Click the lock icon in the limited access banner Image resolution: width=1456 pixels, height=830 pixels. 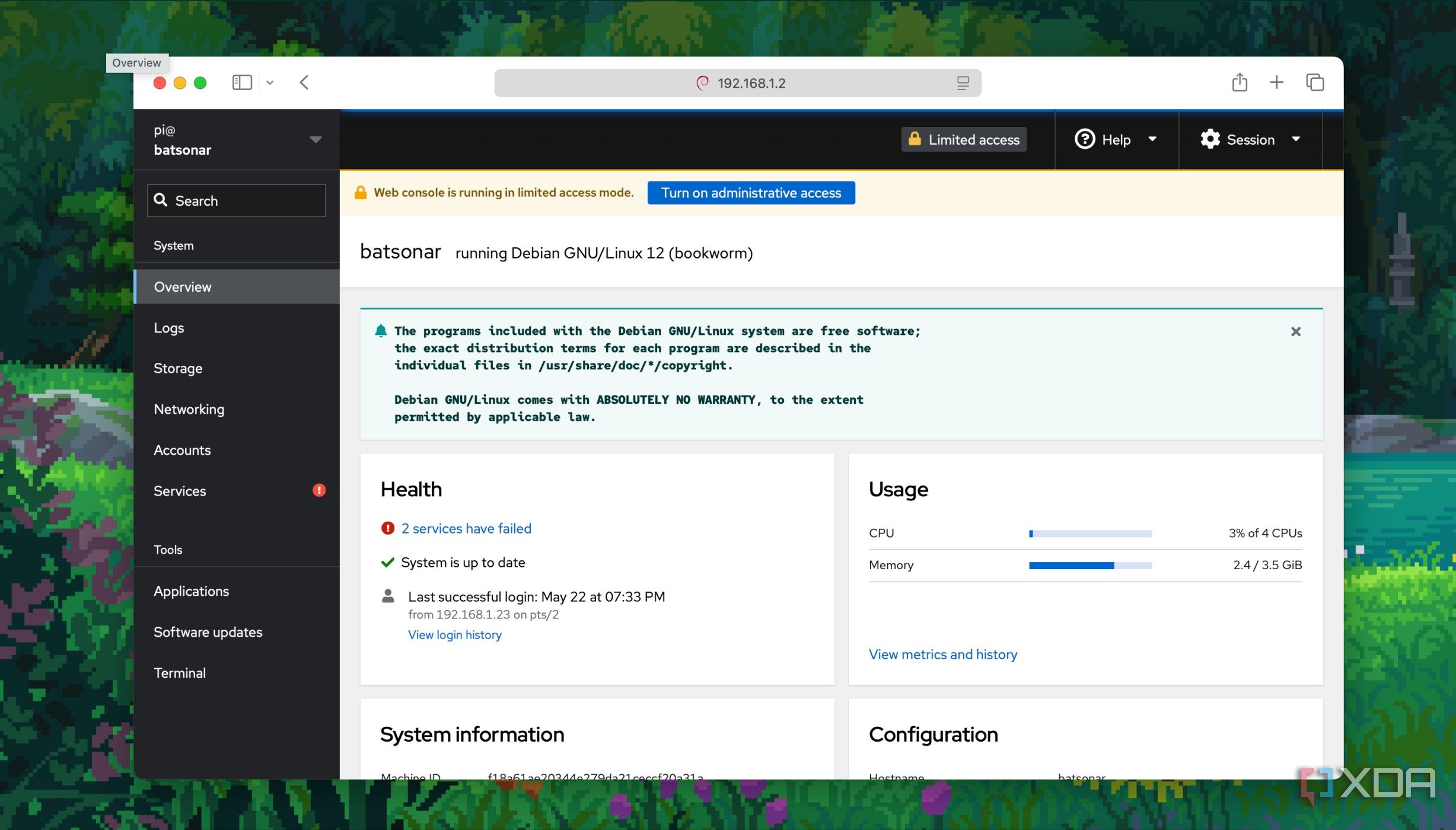coord(361,192)
